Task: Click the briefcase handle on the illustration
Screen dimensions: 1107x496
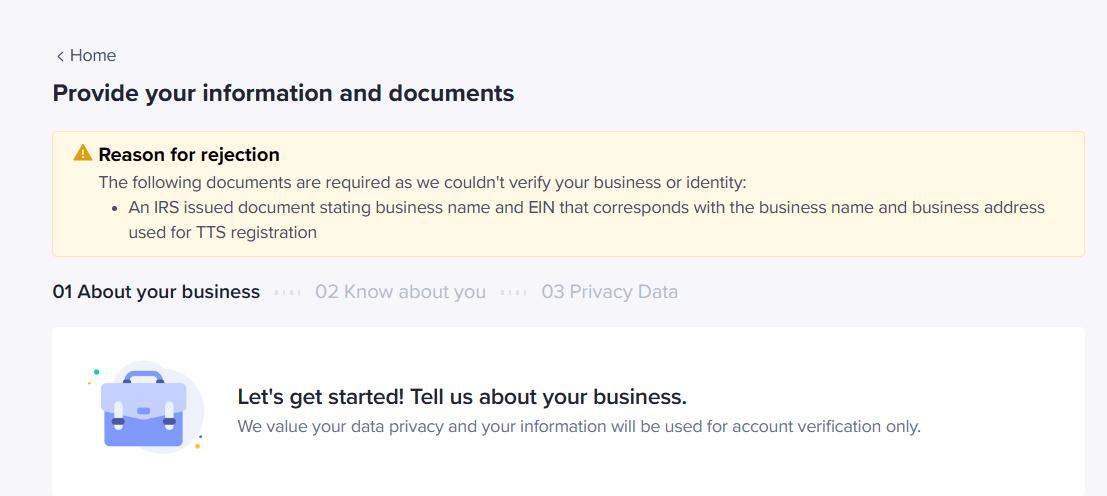Action: (x=143, y=377)
